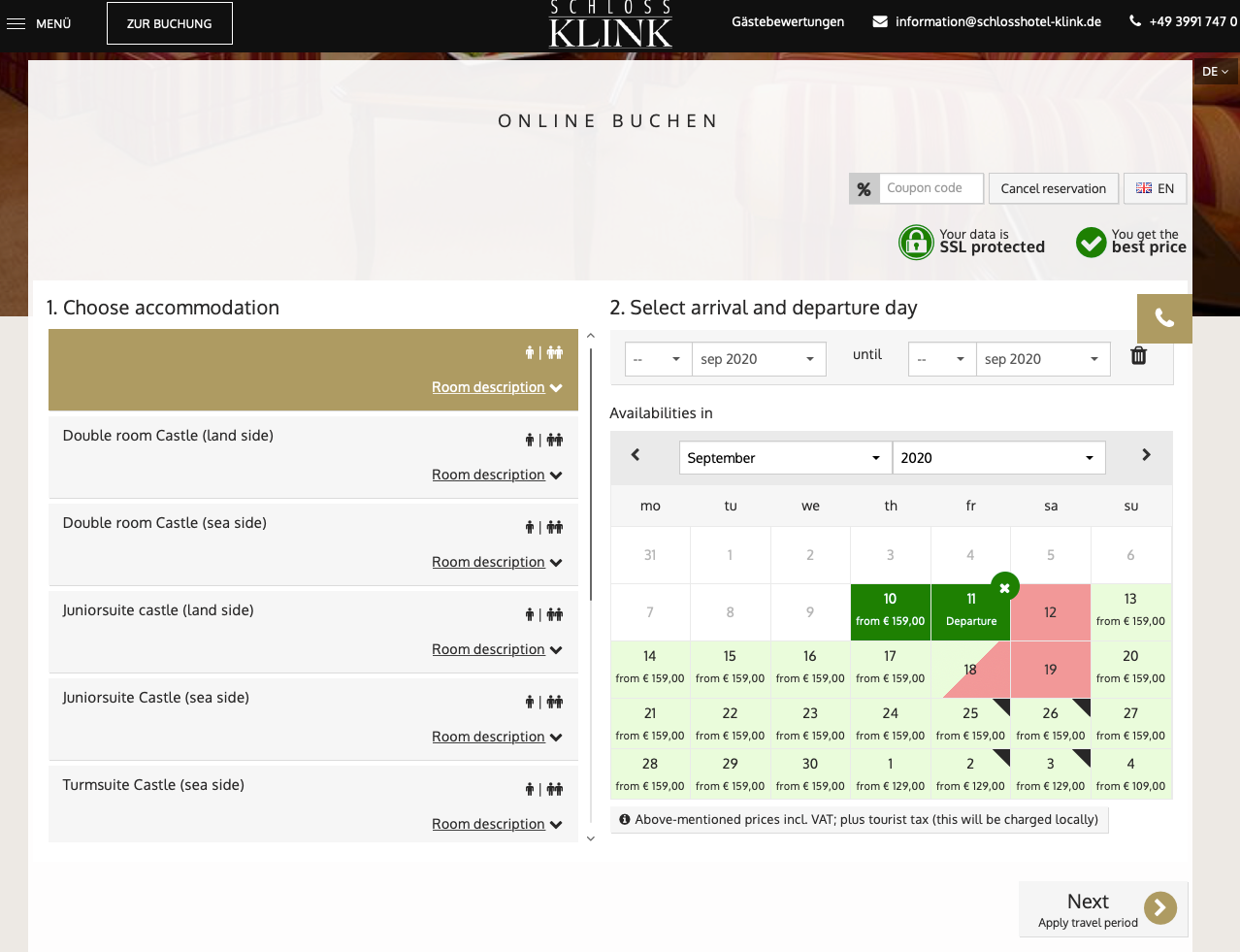1240x952 pixels.
Task: Advance calendar with right arrow
Action: (1146, 455)
